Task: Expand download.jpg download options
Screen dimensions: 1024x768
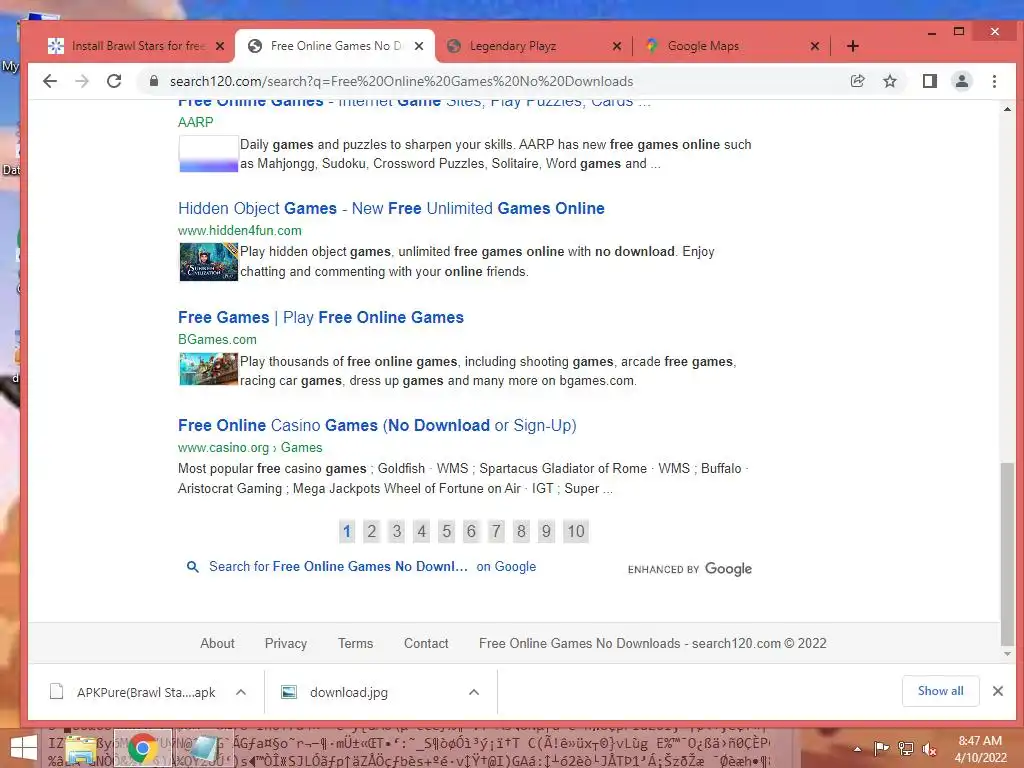Action: 474,692
